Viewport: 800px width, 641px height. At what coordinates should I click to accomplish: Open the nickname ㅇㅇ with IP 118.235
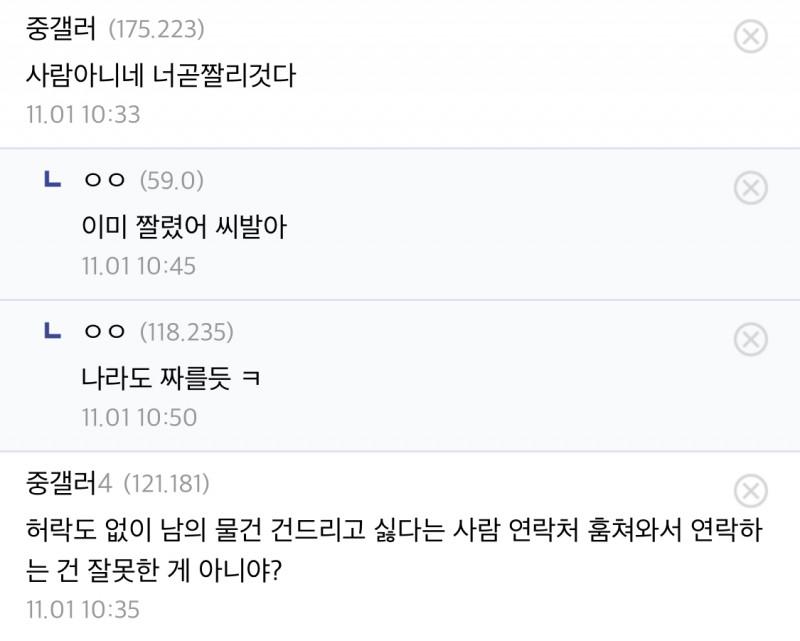pos(104,331)
